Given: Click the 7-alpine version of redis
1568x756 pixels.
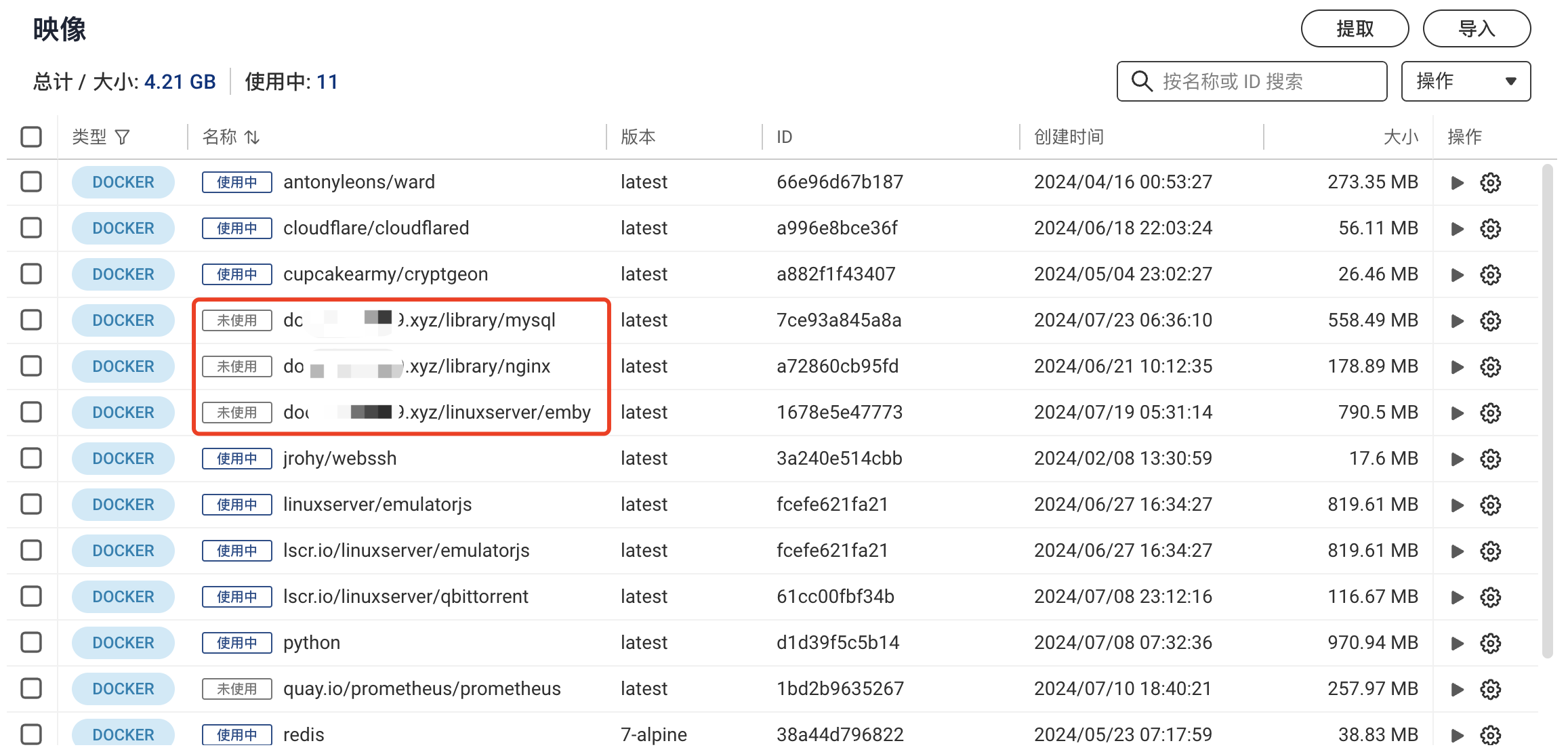Looking at the screenshot, I should point(654,735).
